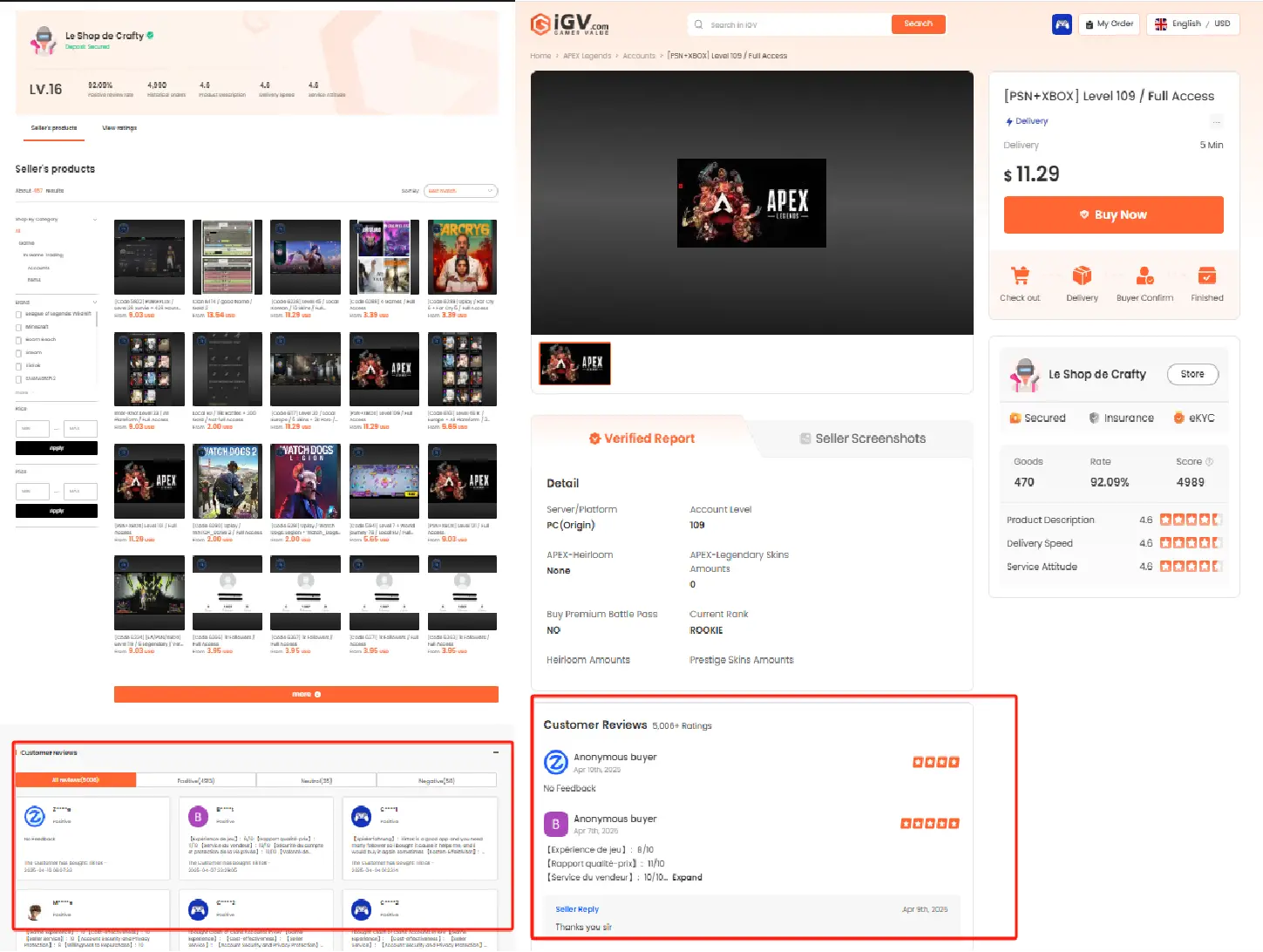Screen dimensions: 1263x952
Task: Collapse the Brand filter section
Action: 94,303
